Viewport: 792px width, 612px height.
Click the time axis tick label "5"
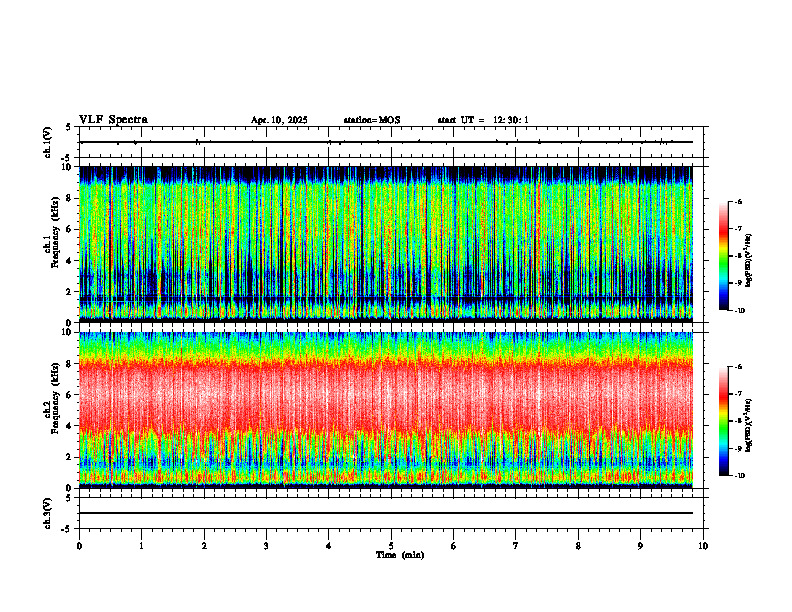(391, 546)
